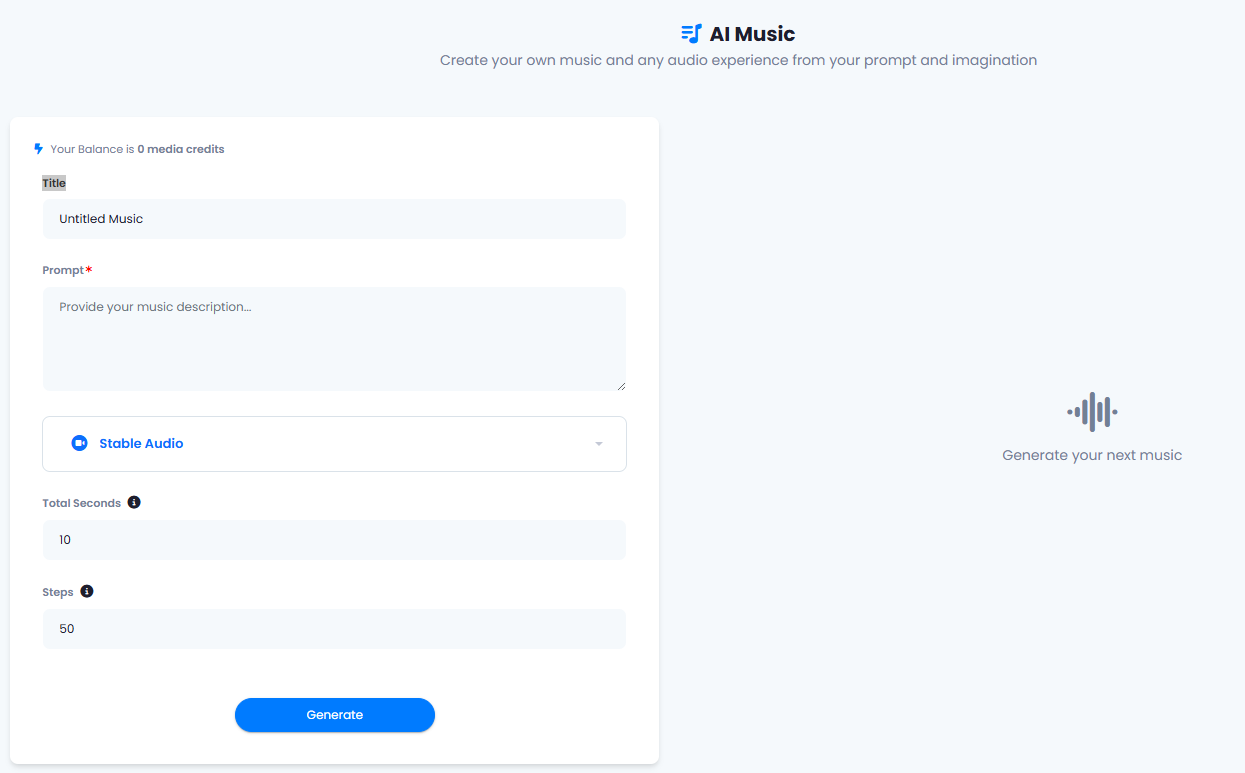Image resolution: width=1245 pixels, height=773 pixels.
Task: Open info tooltip icon beside Steps
Action: point(87,591)
